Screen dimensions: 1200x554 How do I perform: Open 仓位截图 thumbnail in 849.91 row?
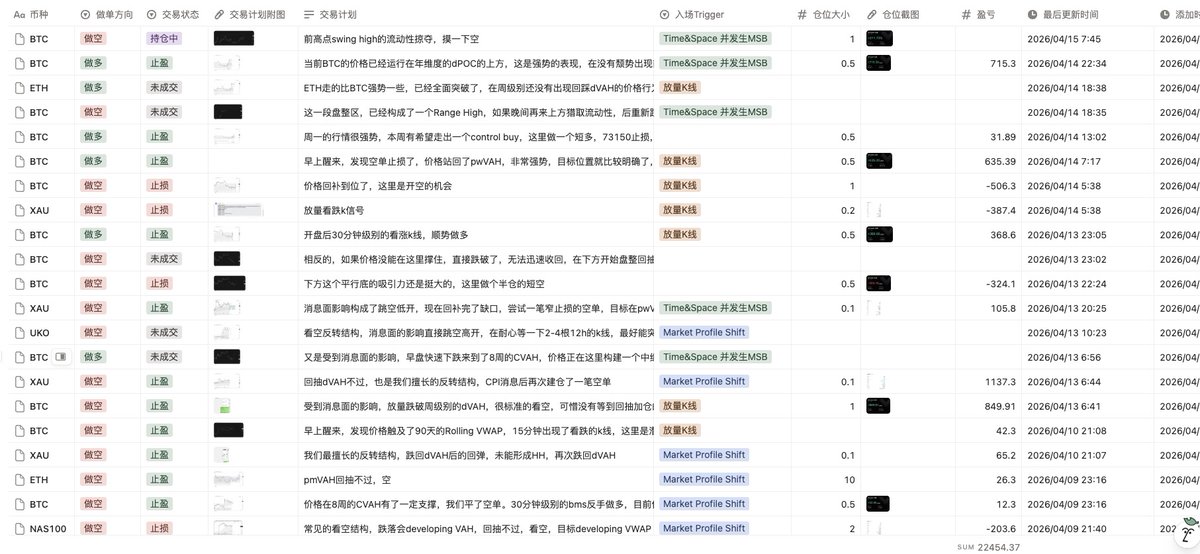[x=879, y=407]
